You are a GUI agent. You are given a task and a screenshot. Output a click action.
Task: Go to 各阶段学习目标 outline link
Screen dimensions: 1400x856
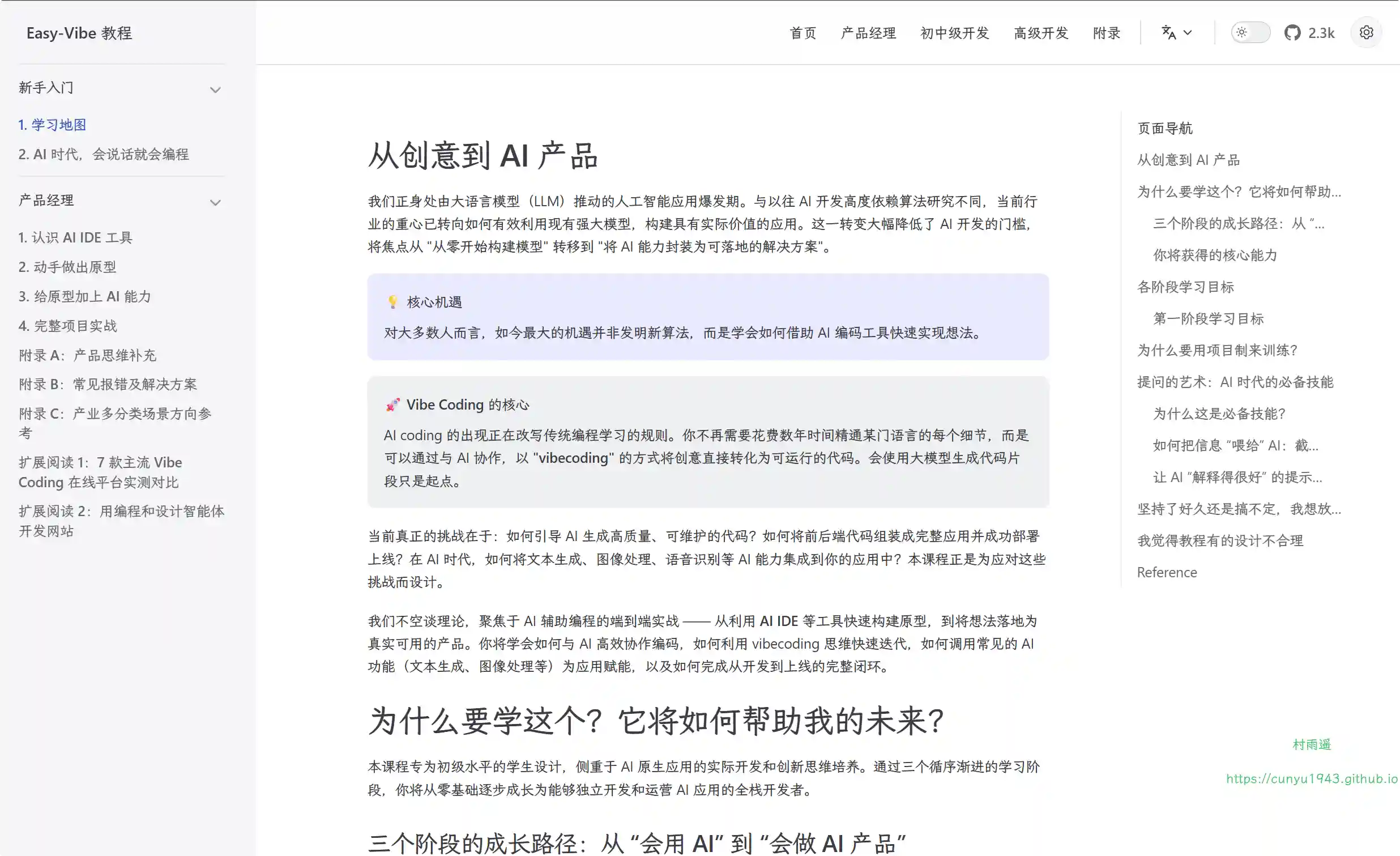click(1185, 287)
